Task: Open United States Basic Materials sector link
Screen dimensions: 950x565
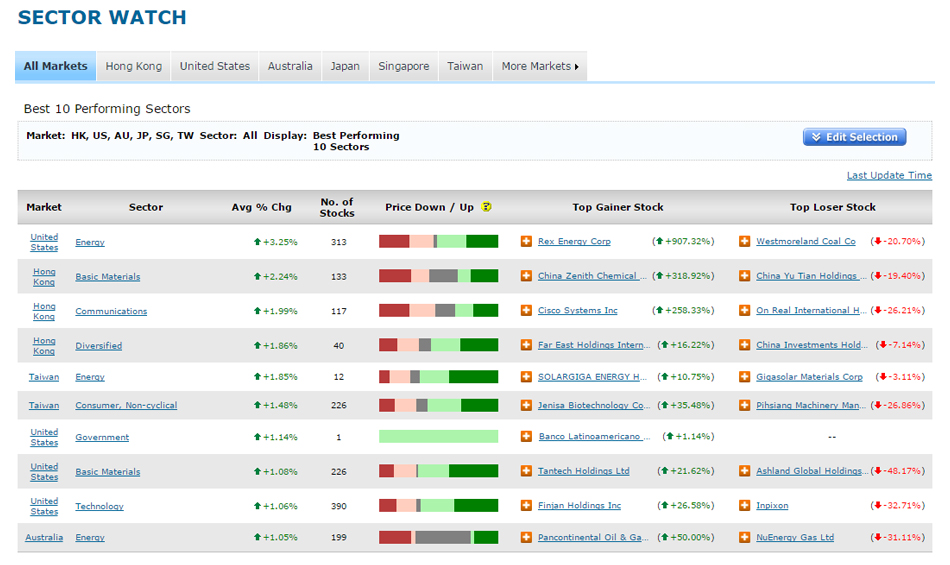Action: [107, 472]
